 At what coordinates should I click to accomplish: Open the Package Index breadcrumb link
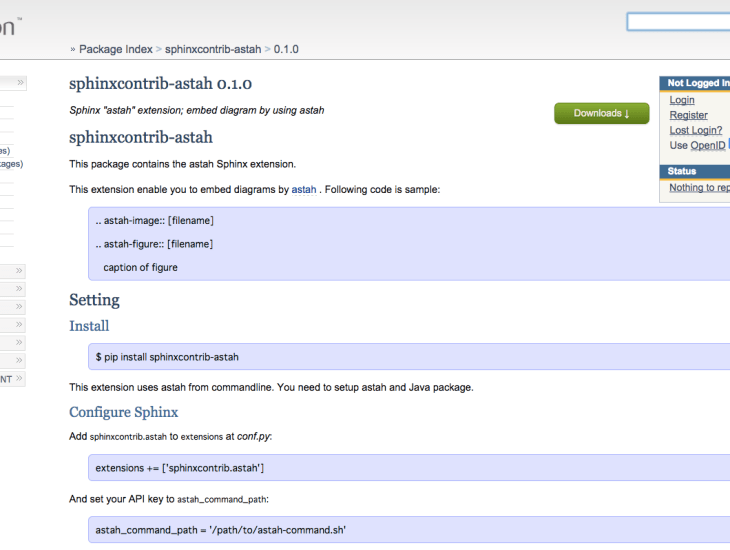coord(115,49)
